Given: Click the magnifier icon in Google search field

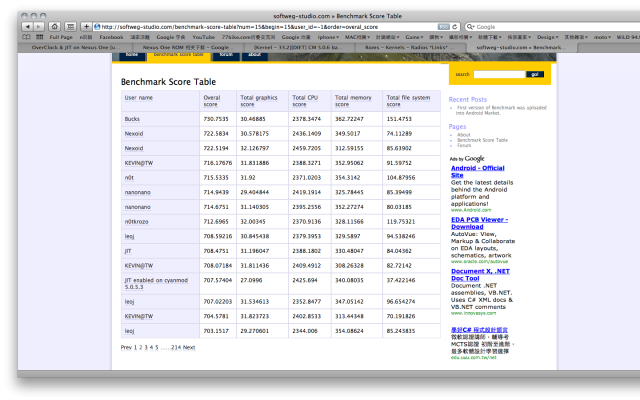Looking at the screenshot, I should click(x=471, y=27).
